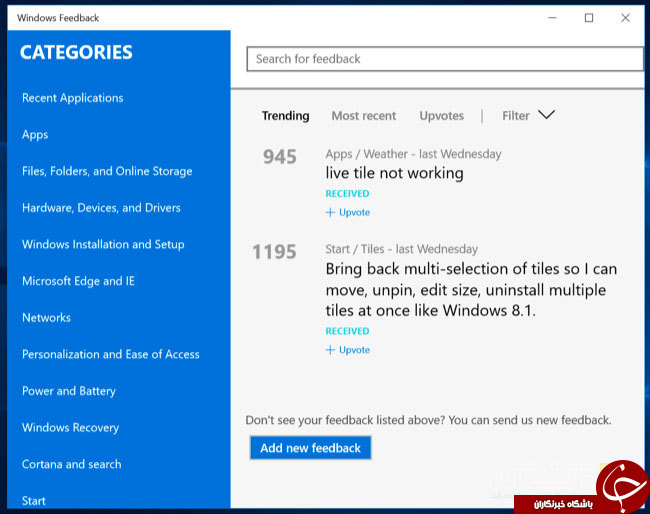
Task: Open the Windows Recovery category
Action: click(x=70, y=427)
